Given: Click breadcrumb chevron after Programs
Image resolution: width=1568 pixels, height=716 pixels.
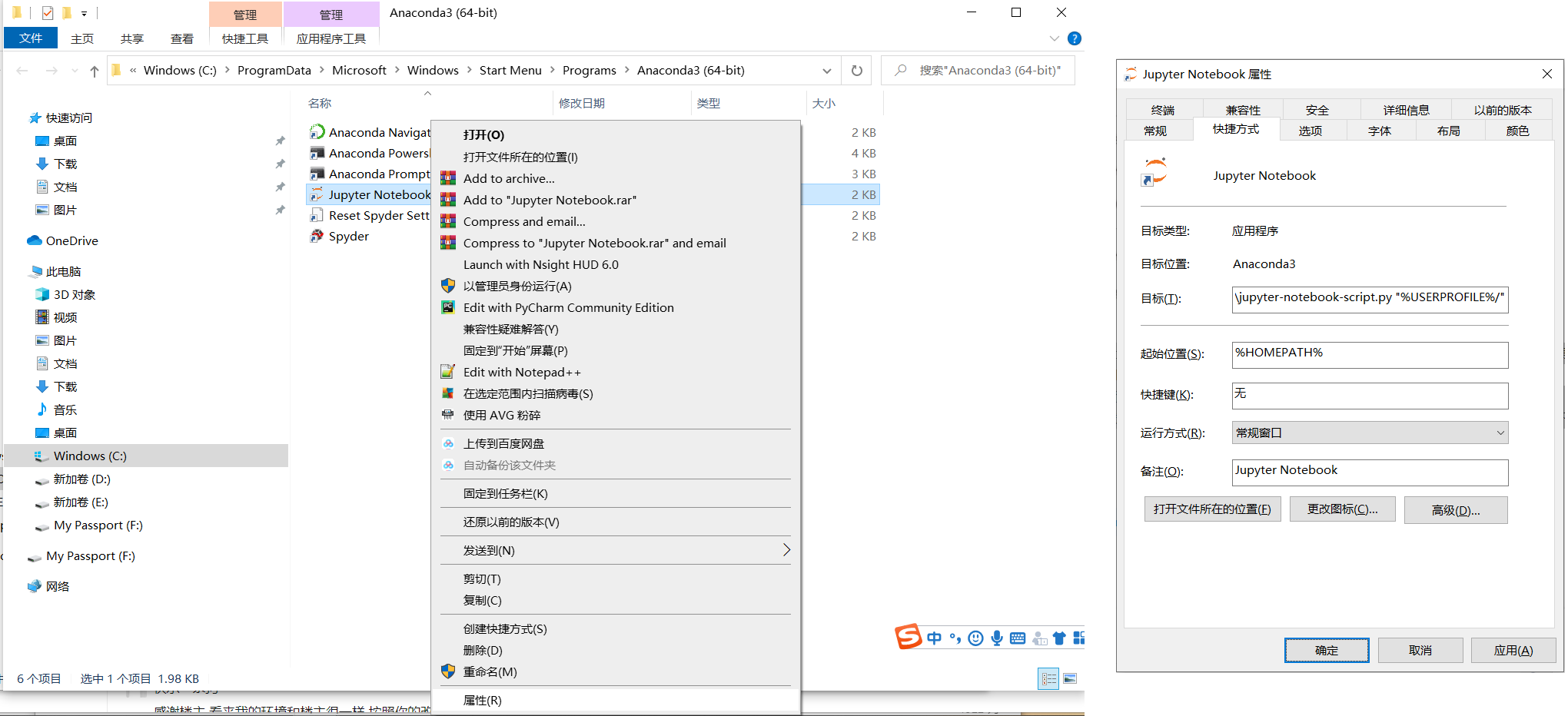Looking at the screenshot, I should point(626,70).
